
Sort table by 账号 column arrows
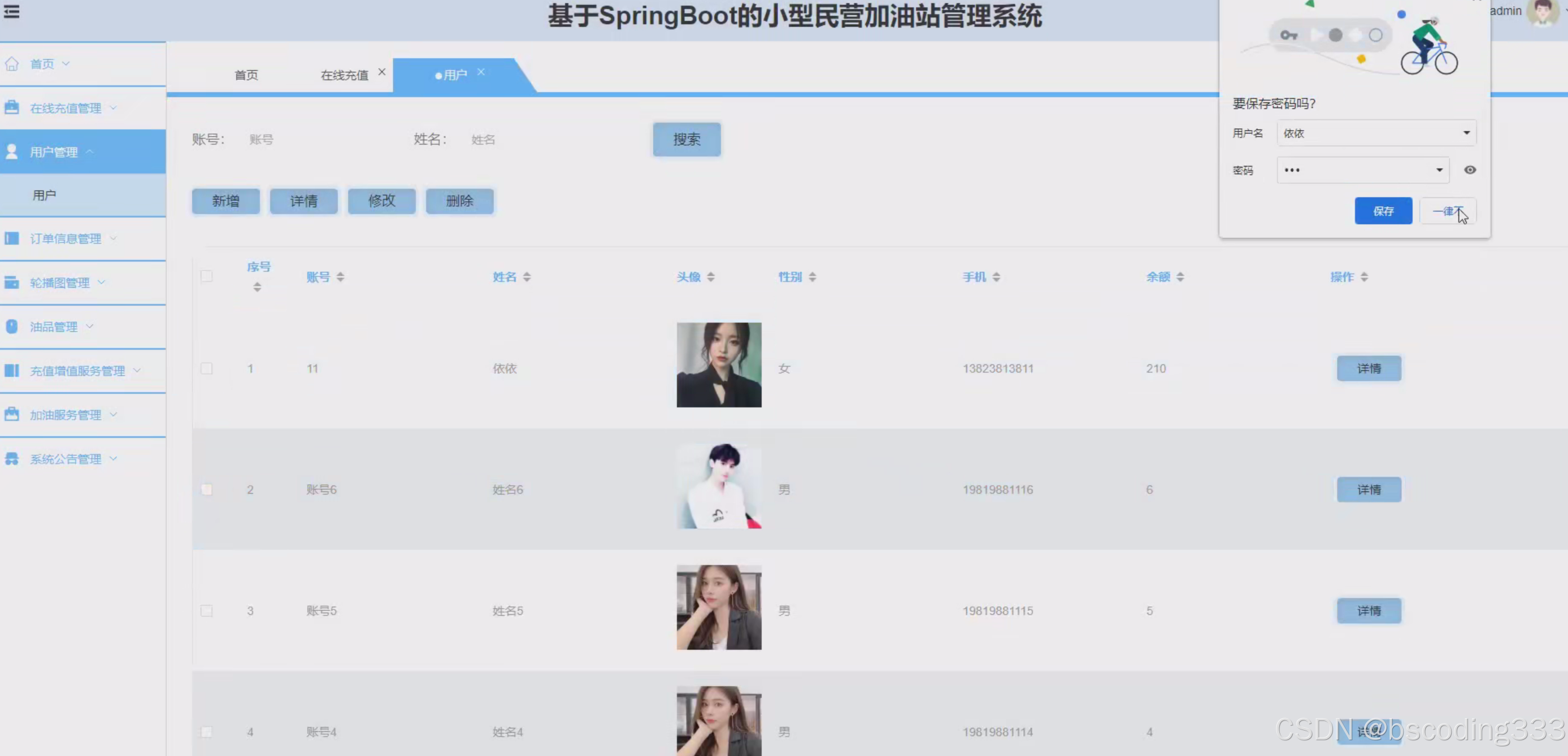pos(340,277)
